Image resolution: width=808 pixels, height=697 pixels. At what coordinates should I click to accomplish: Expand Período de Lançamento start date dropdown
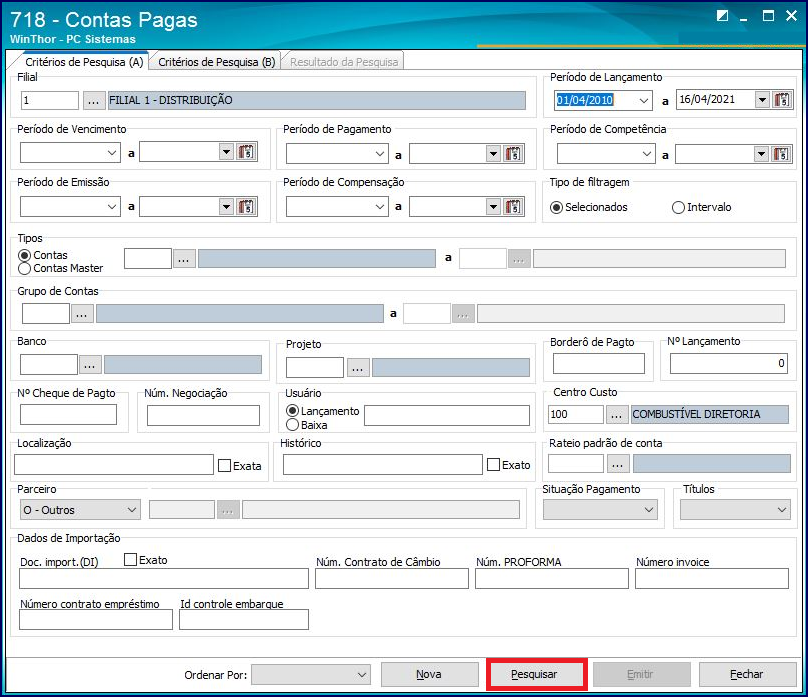tap(644, 100)
